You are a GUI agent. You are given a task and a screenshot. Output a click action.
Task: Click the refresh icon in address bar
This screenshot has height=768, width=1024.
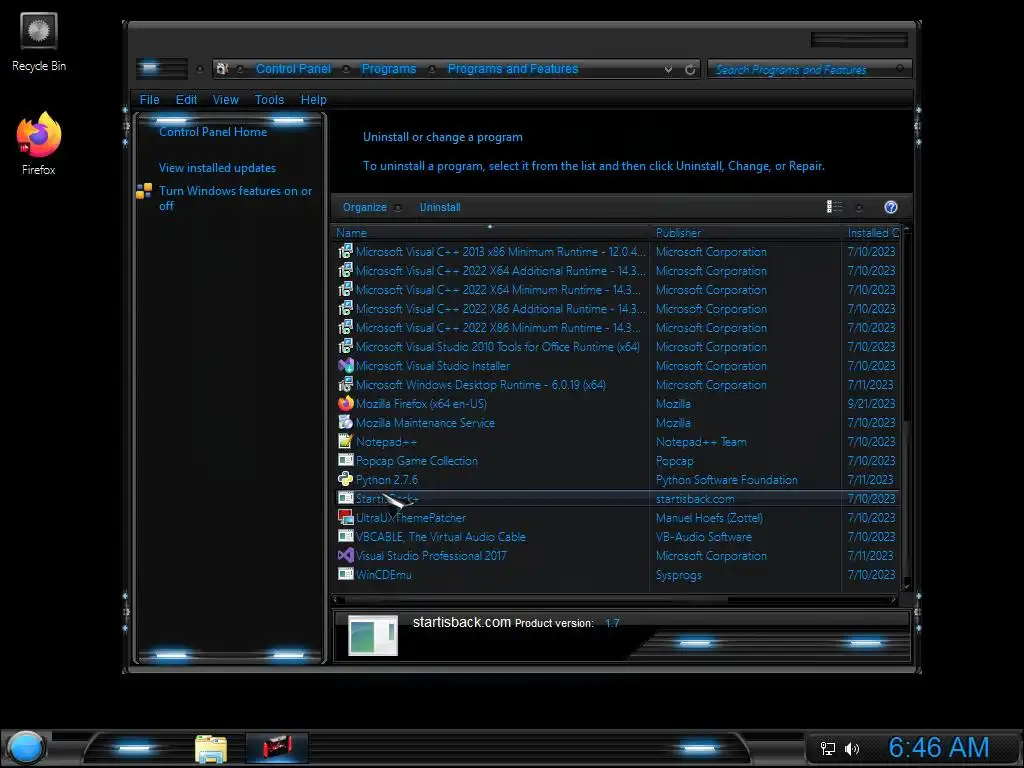pos(690,69)
